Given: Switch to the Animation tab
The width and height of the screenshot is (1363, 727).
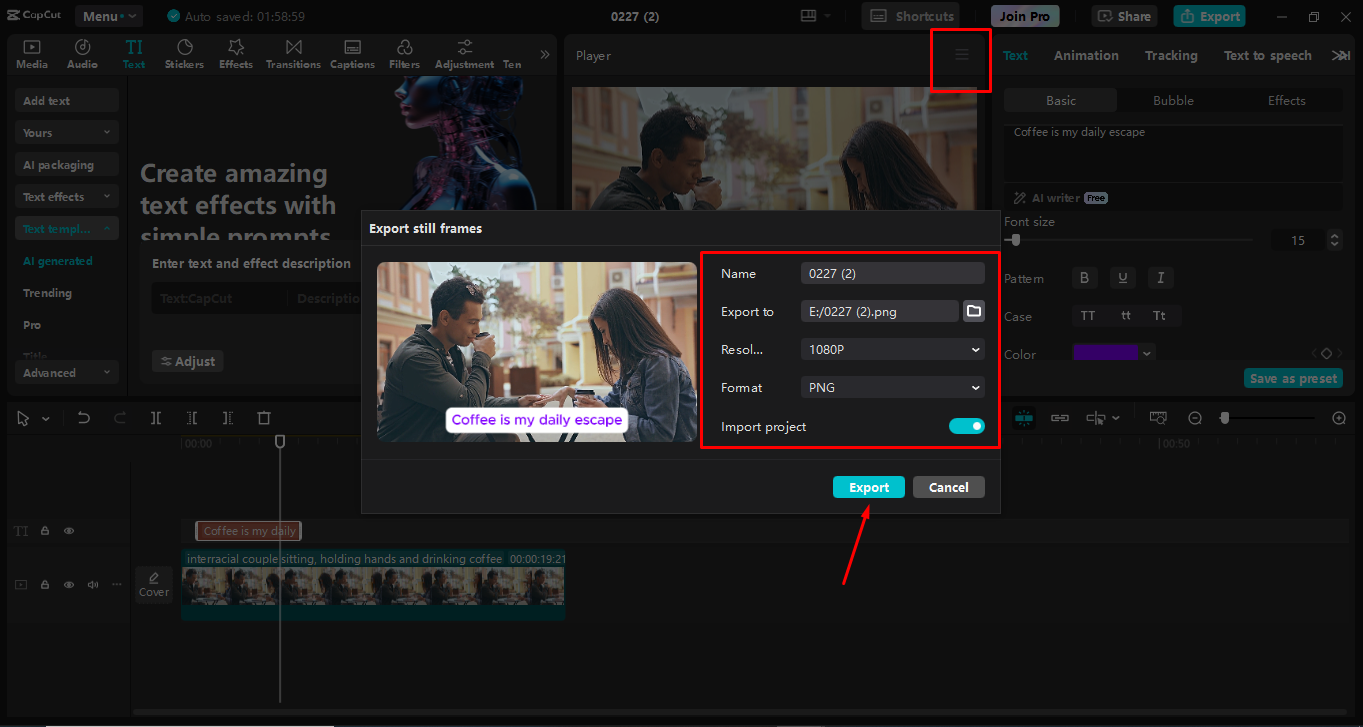Looking at the screenshot, I should coord(1086,55).
